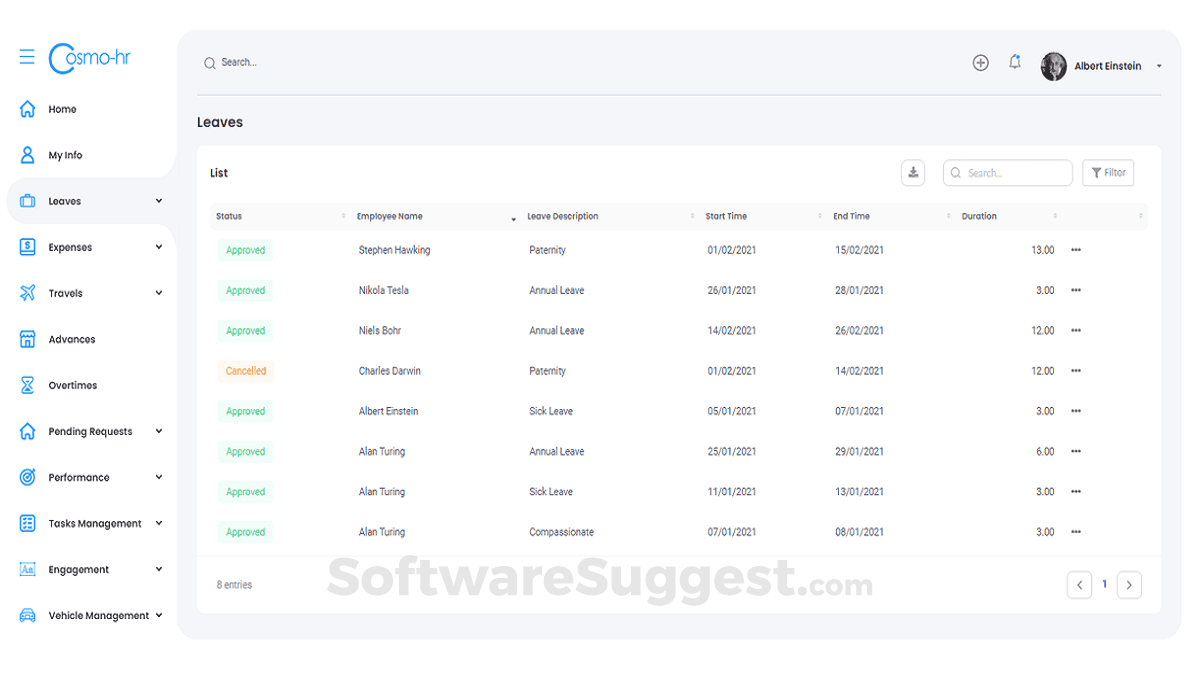The width and height of the screenshot is (1200, 675).
Task: Open row actions for Alan Turing Compassionate leave
Action: click(1076, 532)
